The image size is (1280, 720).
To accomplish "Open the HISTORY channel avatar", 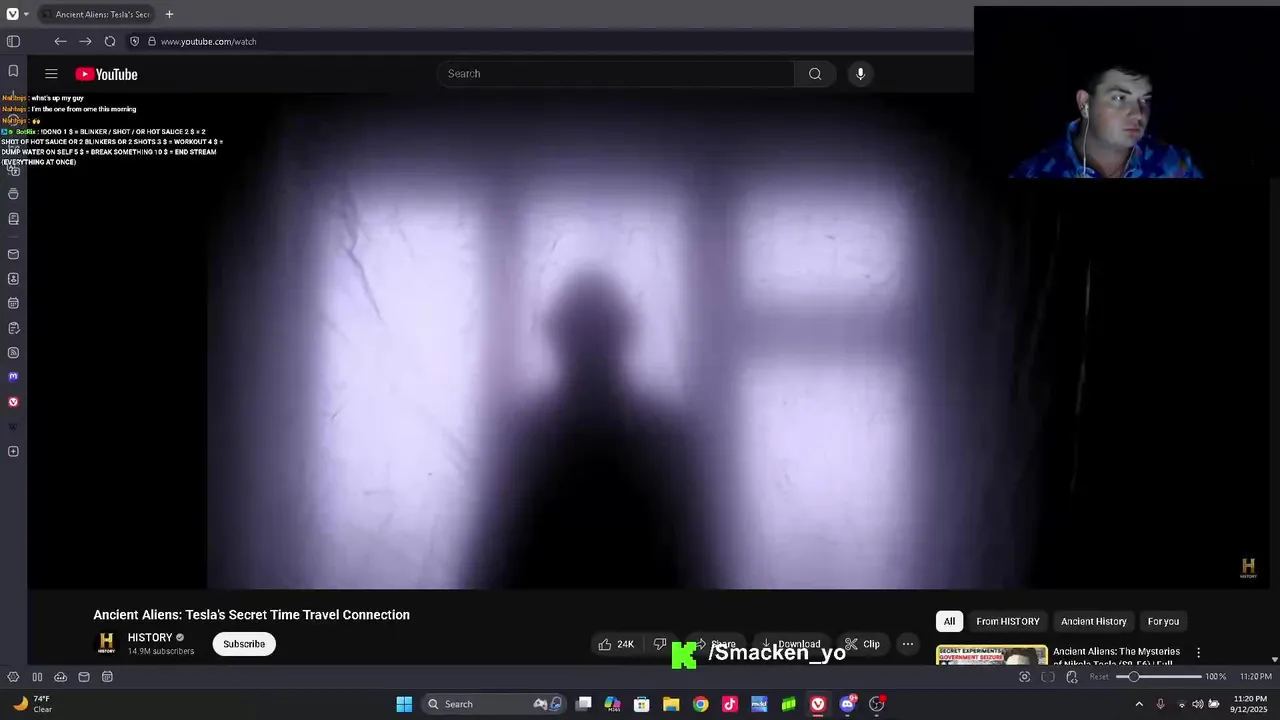I will (x=106, y=644).
